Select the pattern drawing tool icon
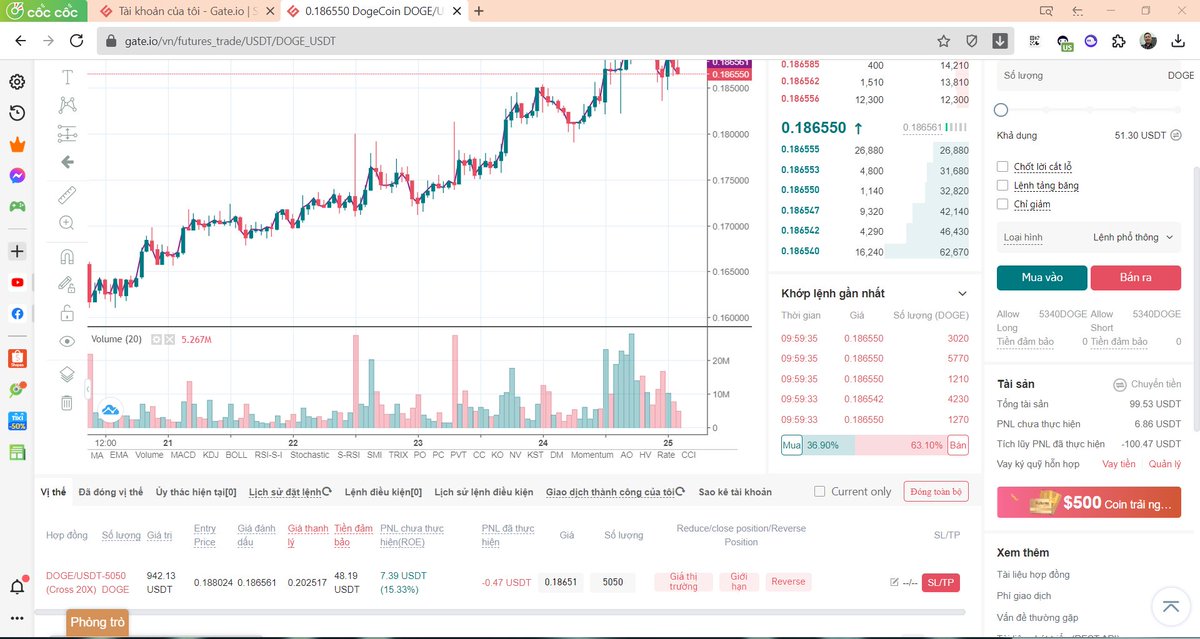This screenshot has height=639, width=1200. [x=67, y=105]
